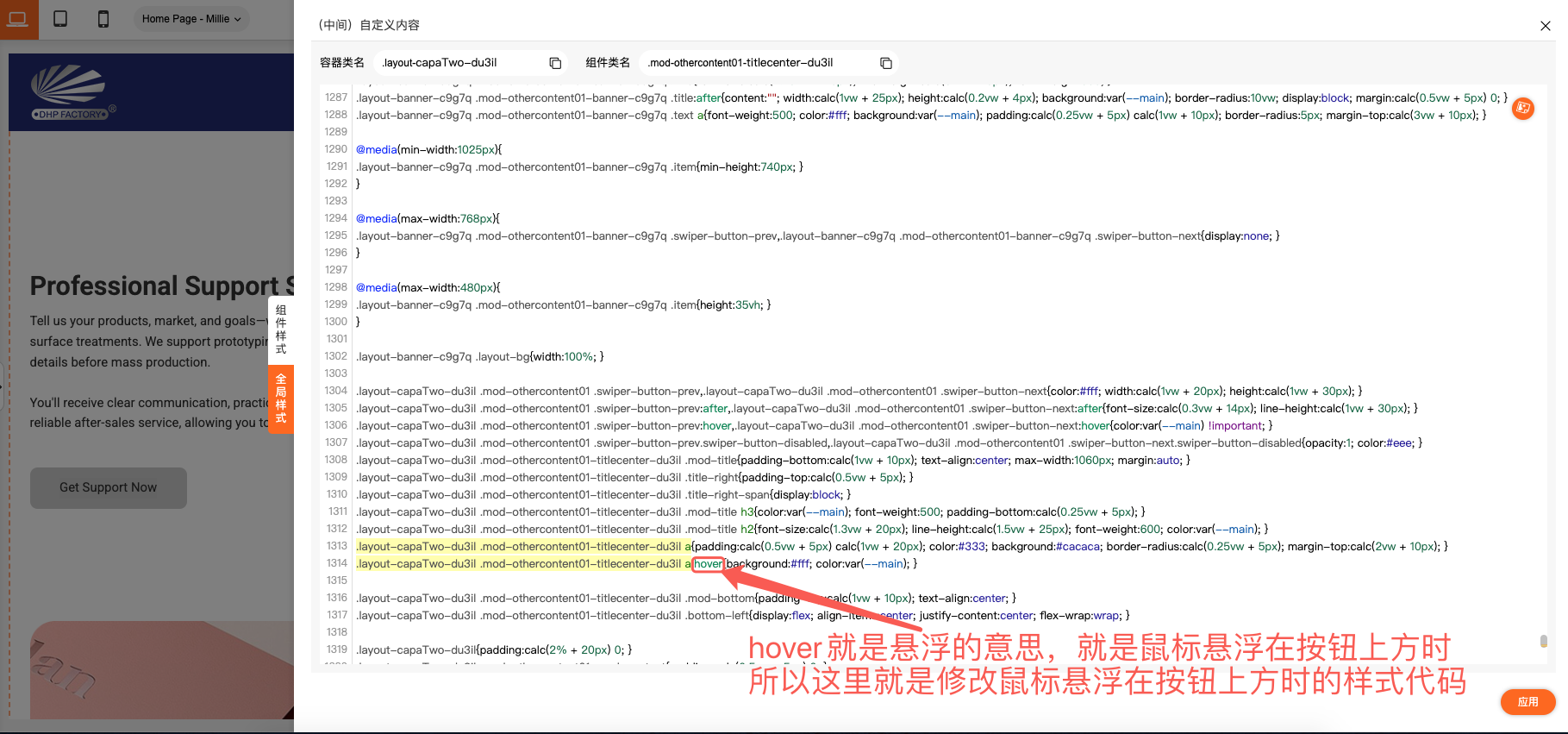Switch to tablet preview mode
The image size is (1568, 734).
tap(60, 19)
